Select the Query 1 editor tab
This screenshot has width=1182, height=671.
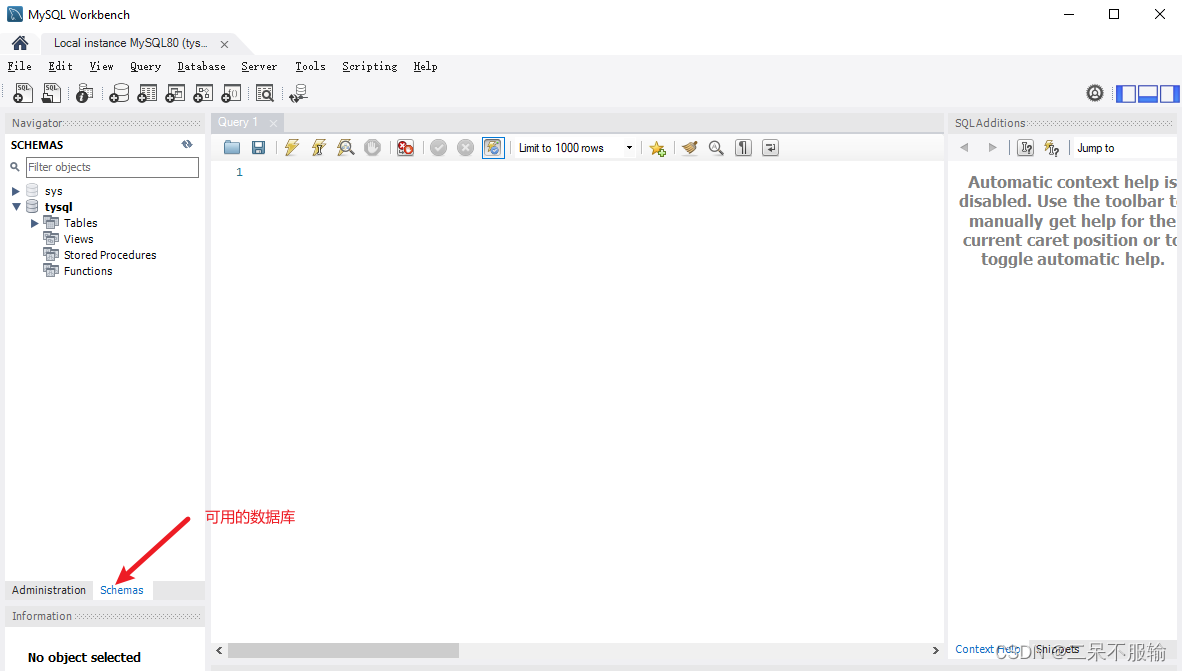coord(238,122)
